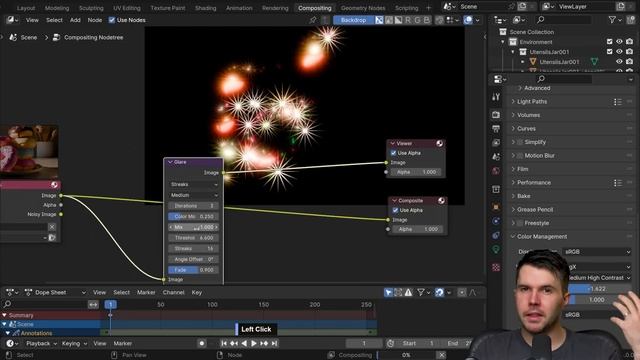Play animation in reverse
Screen dimensions: 640x360
(x=244, y=344)
